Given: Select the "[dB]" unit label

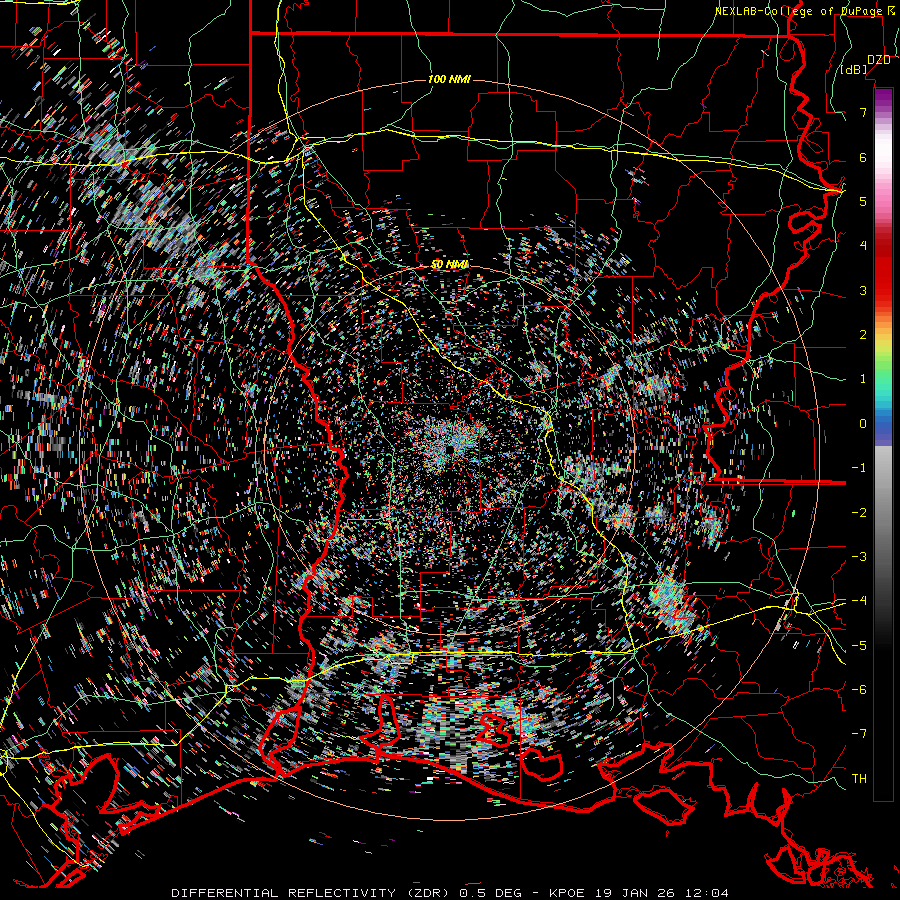Looking at the screenshot, I should [854, 70].
